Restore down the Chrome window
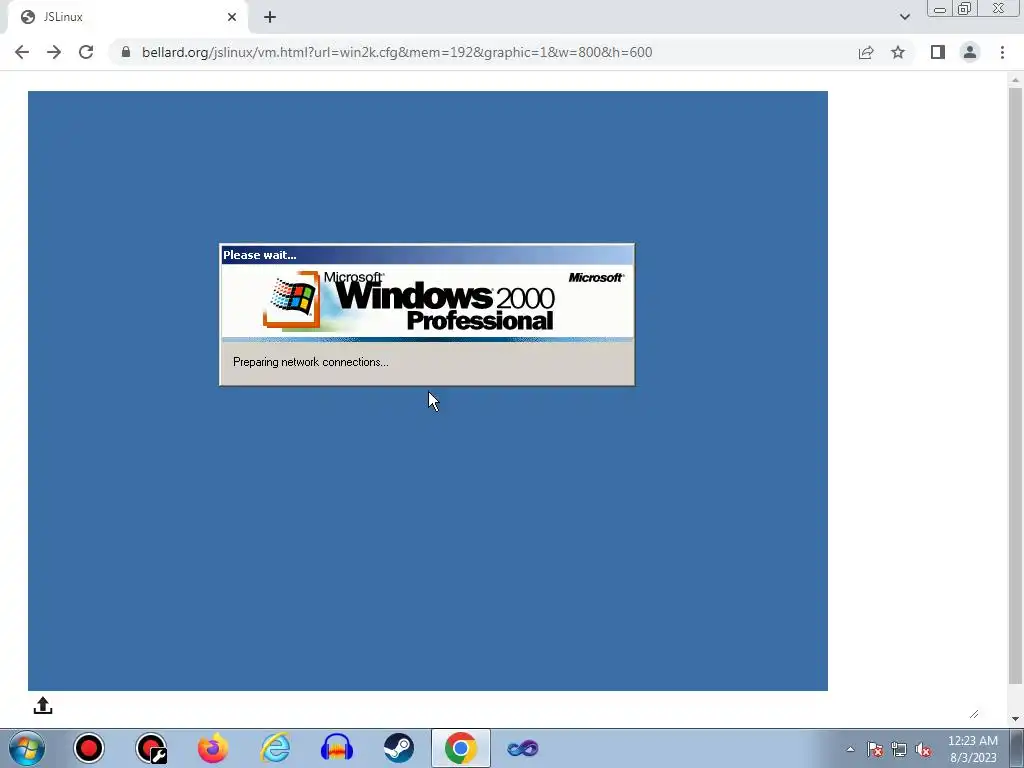This screenshot has width=1024, height=768. pyautogui.click(x=964, y=9)
